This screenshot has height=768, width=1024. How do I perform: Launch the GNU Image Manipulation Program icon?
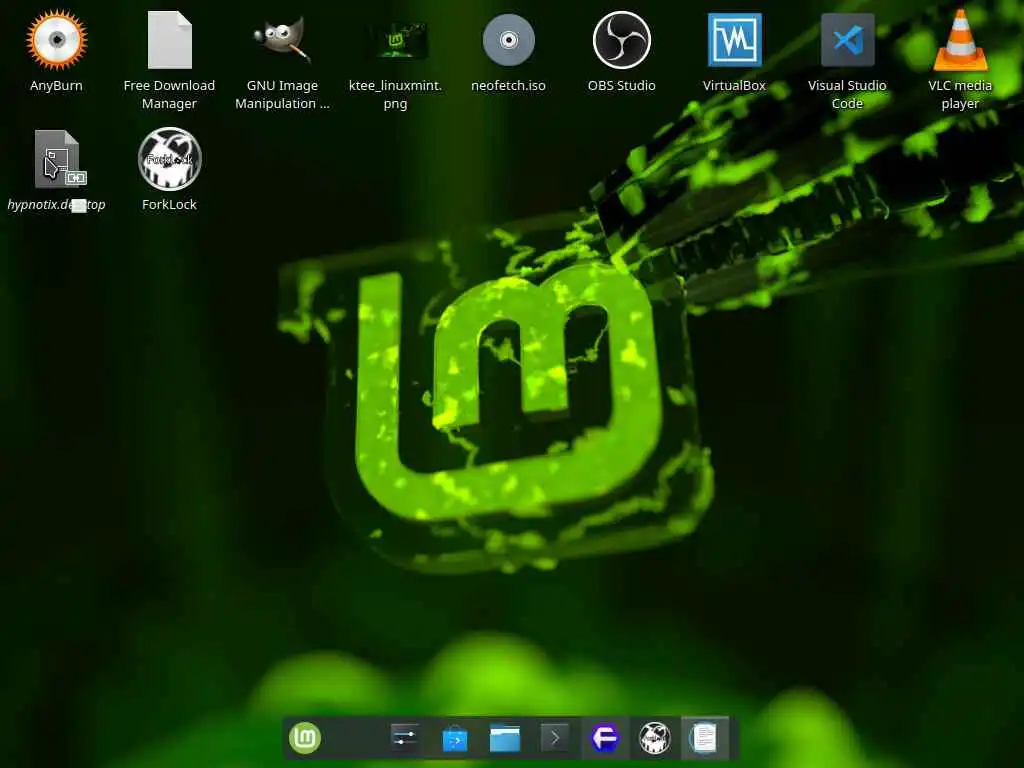click(282, 40)
